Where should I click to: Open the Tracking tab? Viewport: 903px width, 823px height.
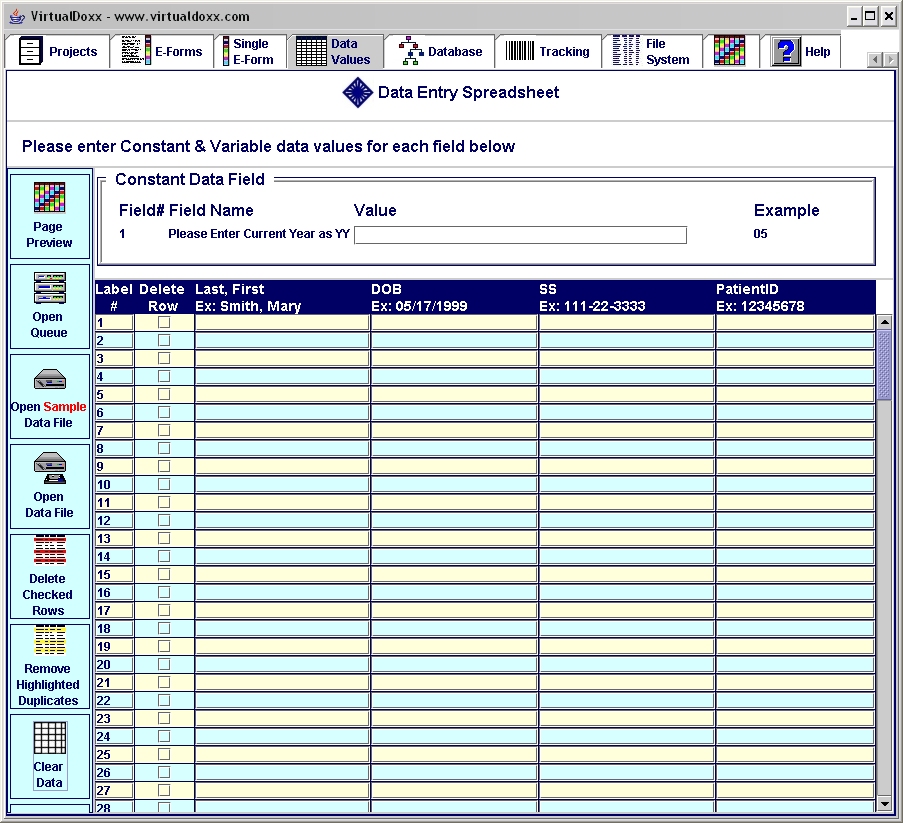click(x=548, y=52)
